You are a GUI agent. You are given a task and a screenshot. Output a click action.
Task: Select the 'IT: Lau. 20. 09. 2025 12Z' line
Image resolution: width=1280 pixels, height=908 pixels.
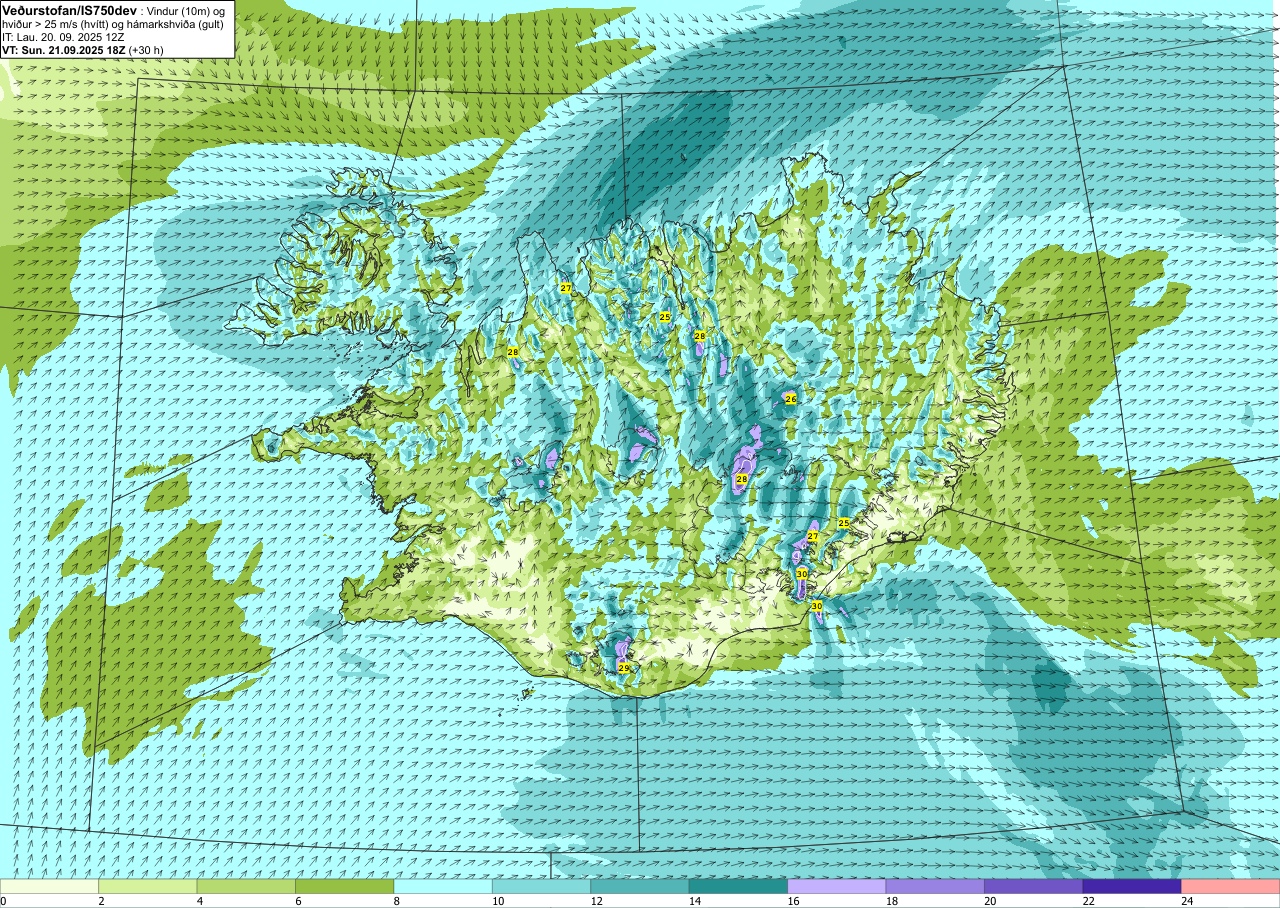coord(63,36)
